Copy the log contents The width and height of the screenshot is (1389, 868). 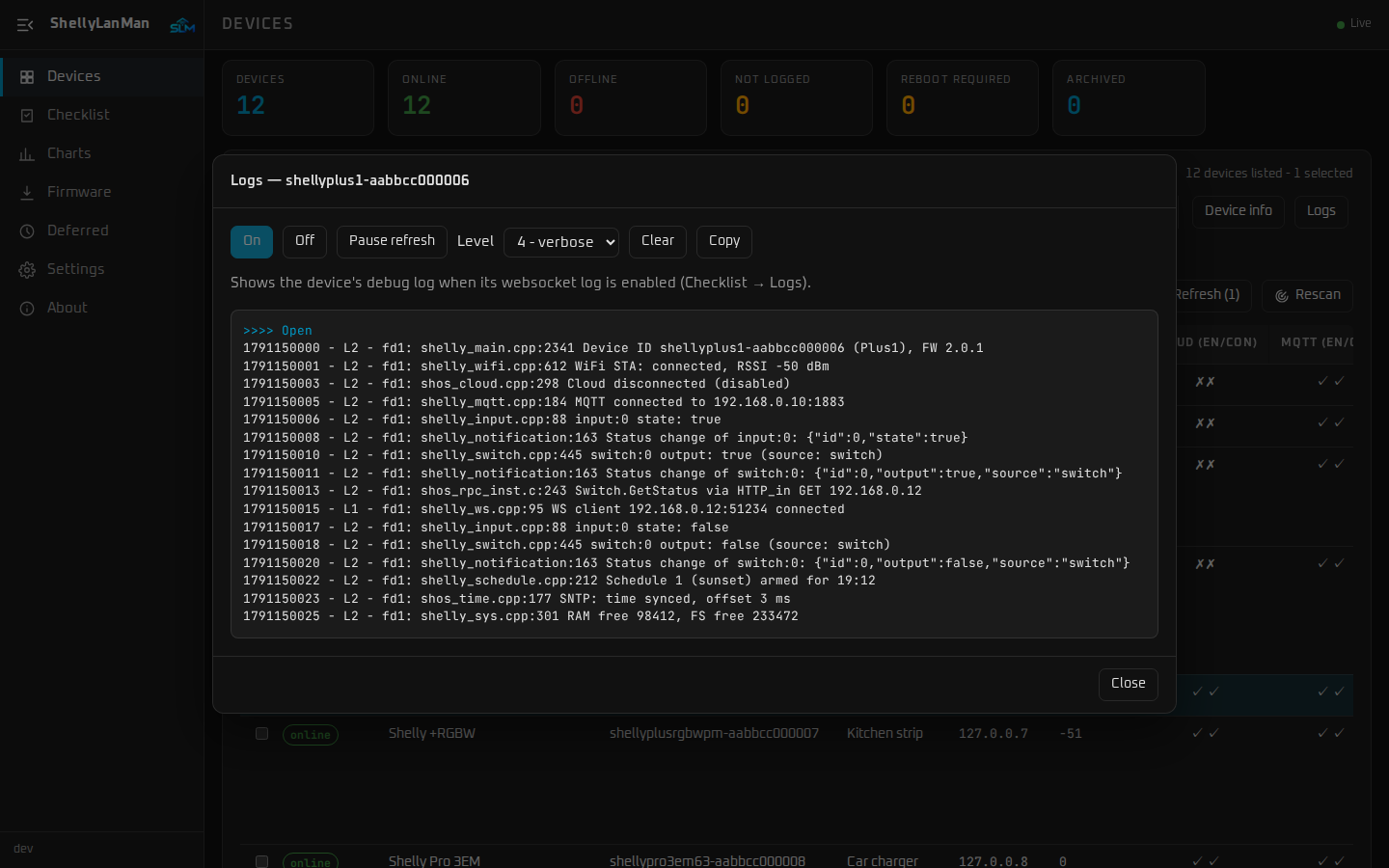point(724,241)
